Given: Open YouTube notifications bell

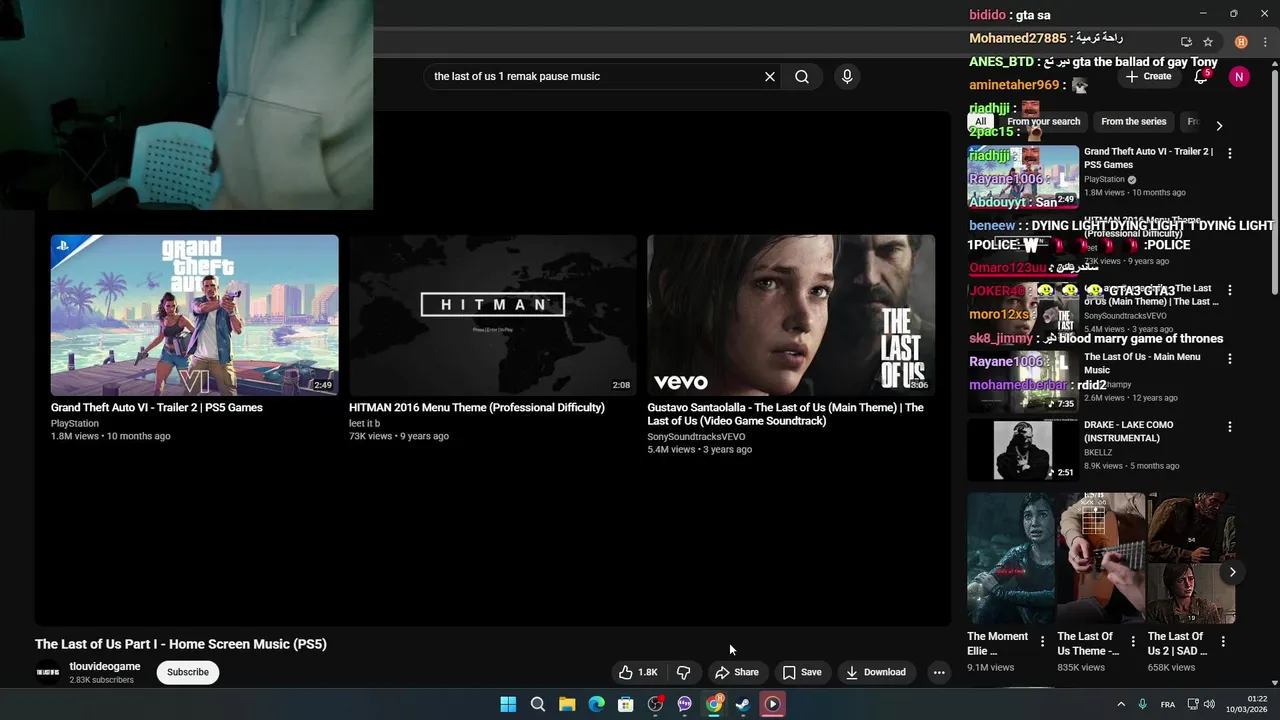Looking at the screenshot, I should [1201, 76].
